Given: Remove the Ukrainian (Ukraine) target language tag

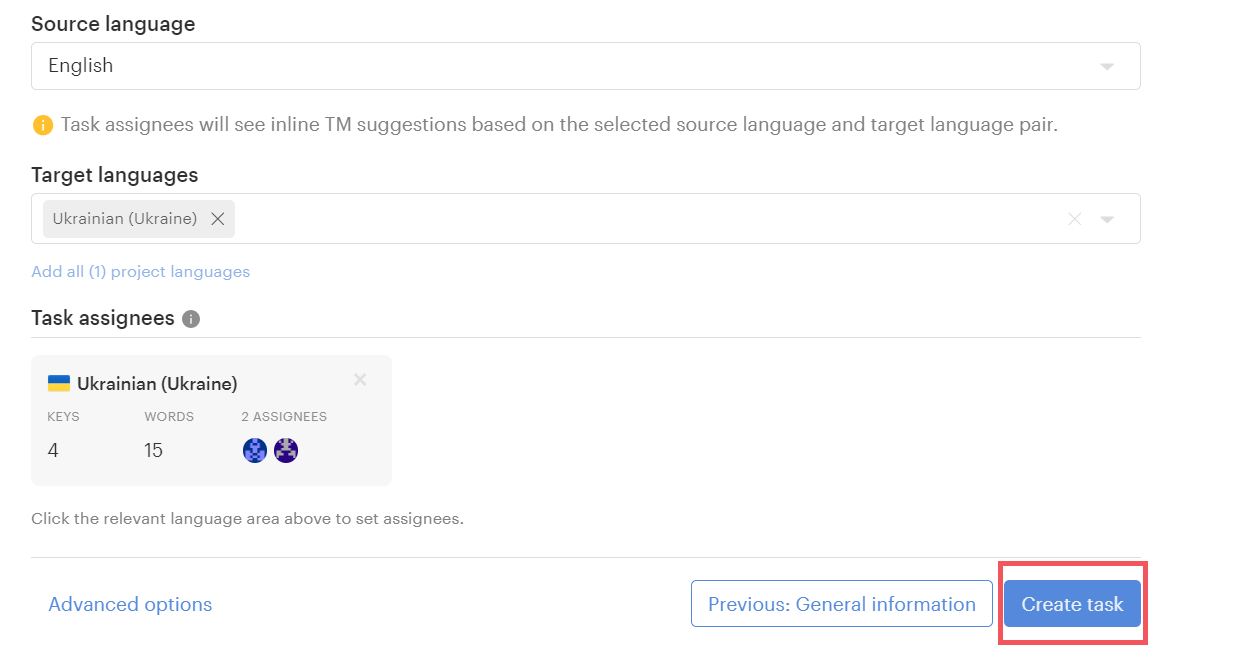Looking at the screenshot, I should [x=217, y=219].
